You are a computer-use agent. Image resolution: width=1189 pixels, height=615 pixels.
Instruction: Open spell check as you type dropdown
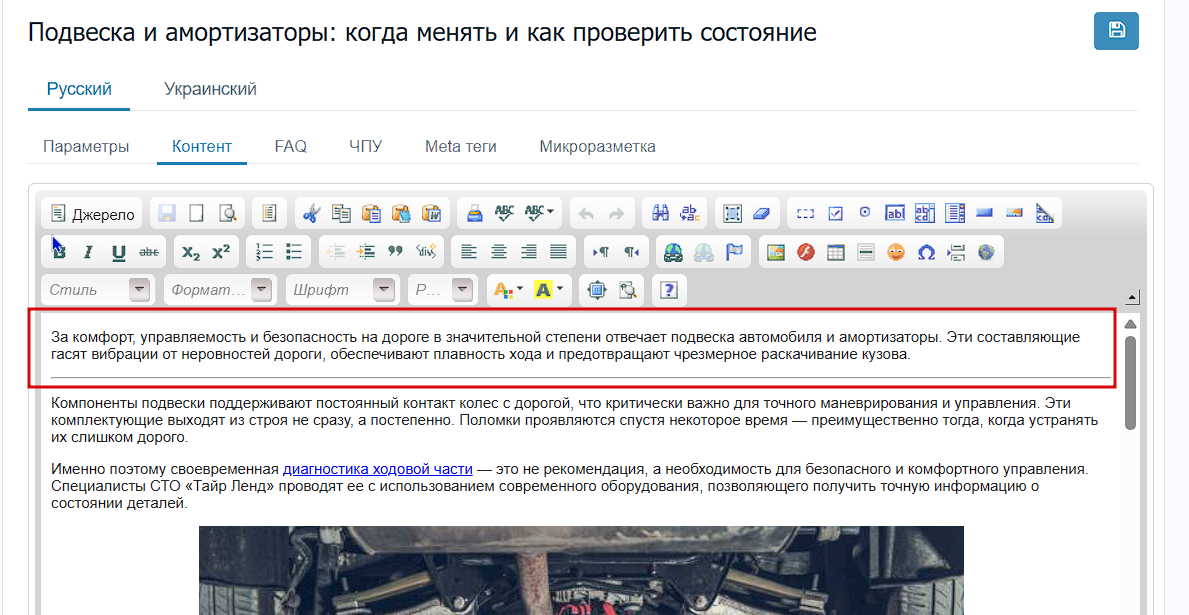(539, 214)
